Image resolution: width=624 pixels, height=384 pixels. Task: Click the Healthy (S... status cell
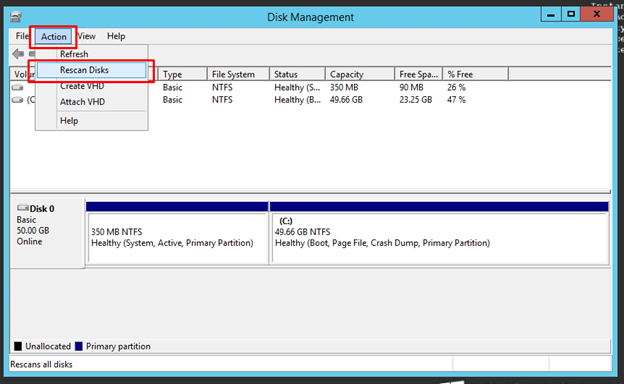297,88
